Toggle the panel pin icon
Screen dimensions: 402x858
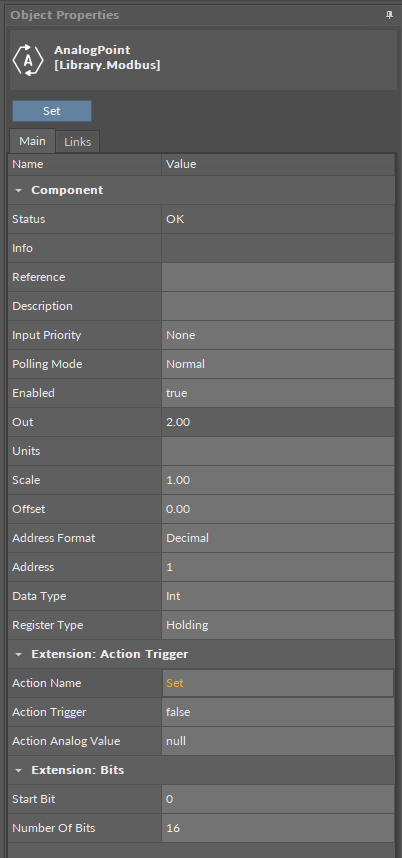point(389,15)
